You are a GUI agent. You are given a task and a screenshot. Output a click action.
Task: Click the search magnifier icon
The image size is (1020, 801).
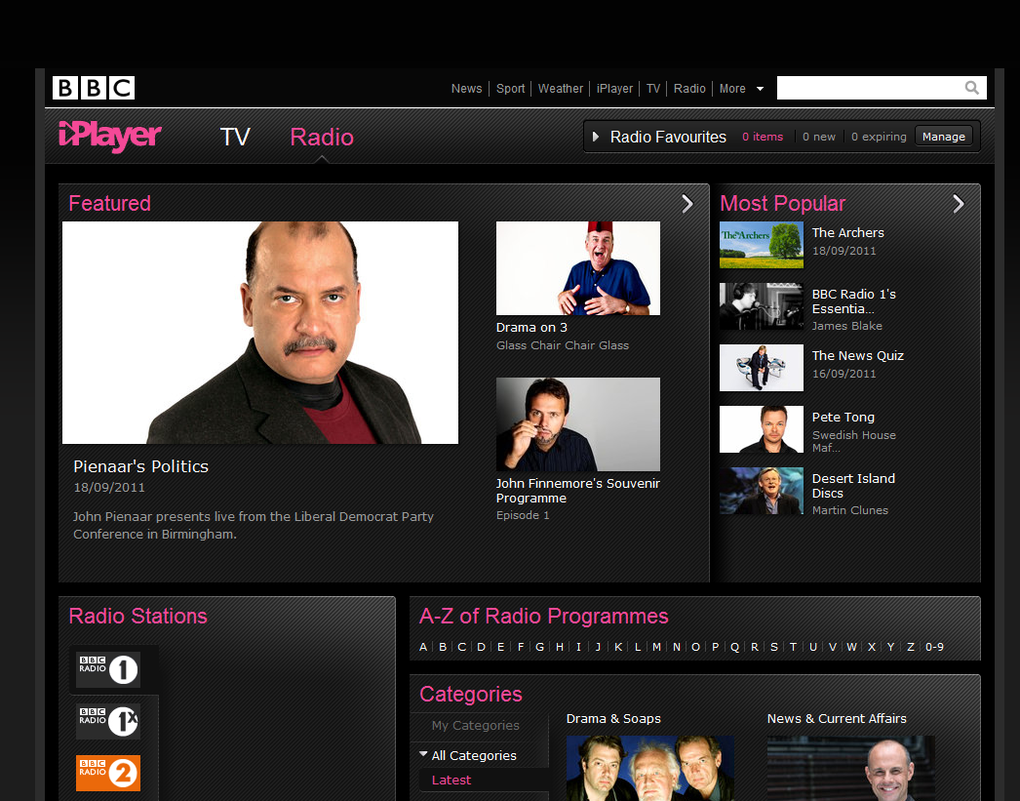click(971, 88)
